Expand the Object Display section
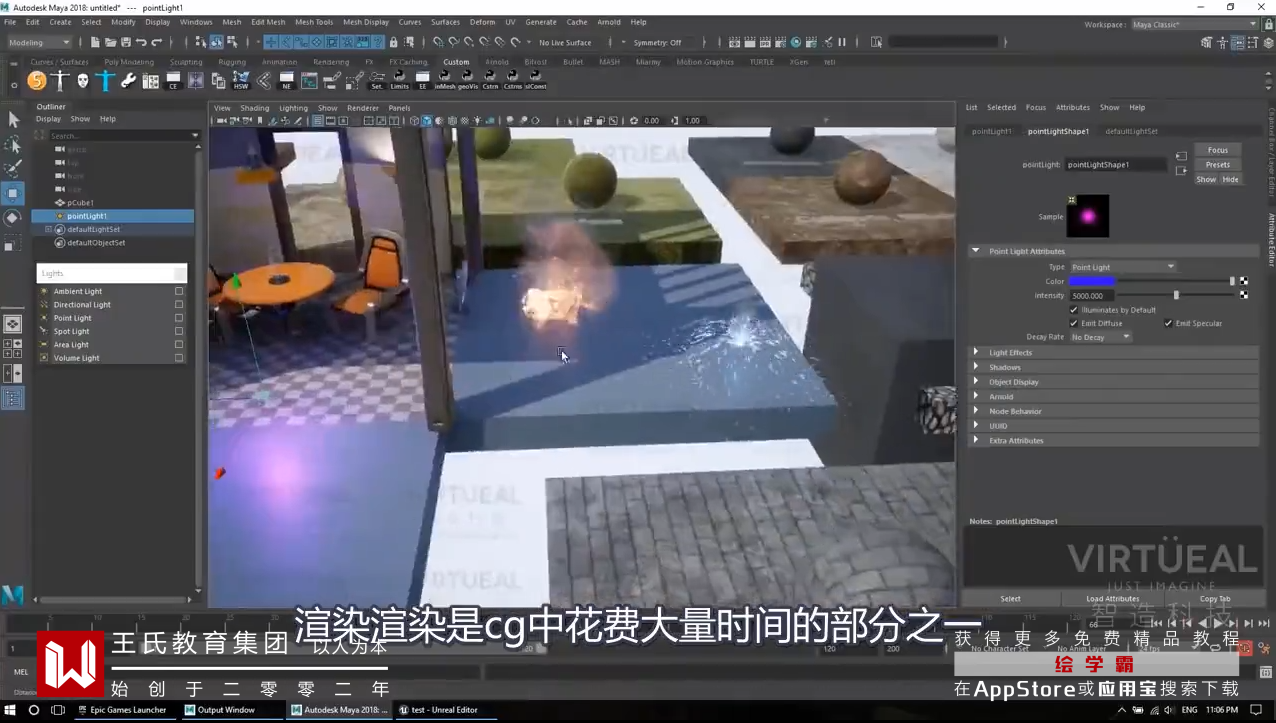The height and width of the screenshot is (723, 1276). point(976,381)
